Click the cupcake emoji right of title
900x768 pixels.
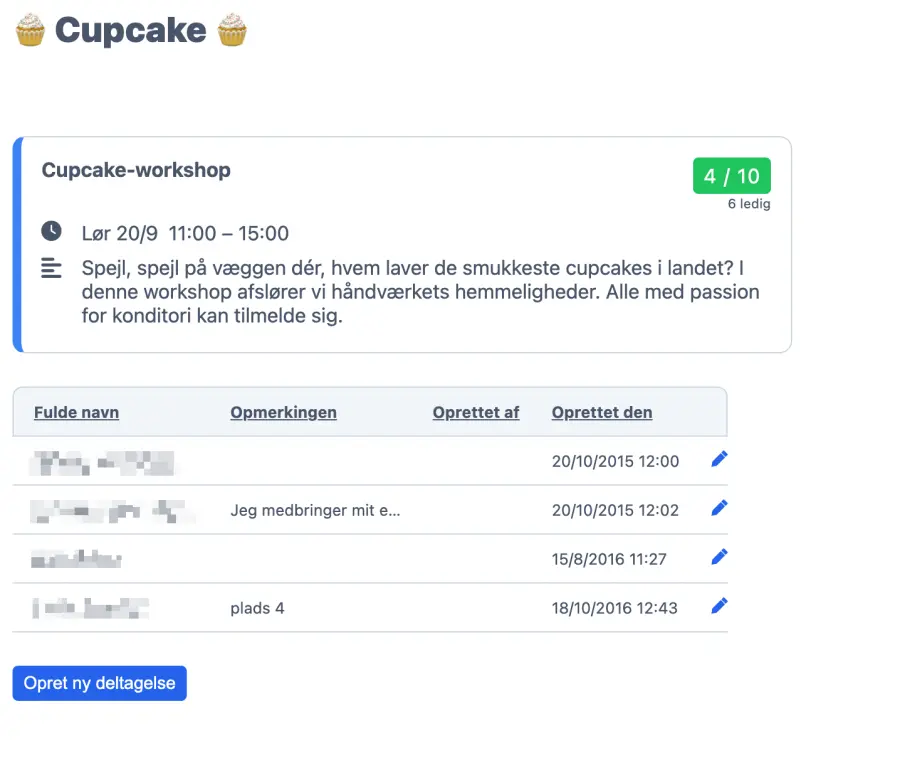[232, 30]
